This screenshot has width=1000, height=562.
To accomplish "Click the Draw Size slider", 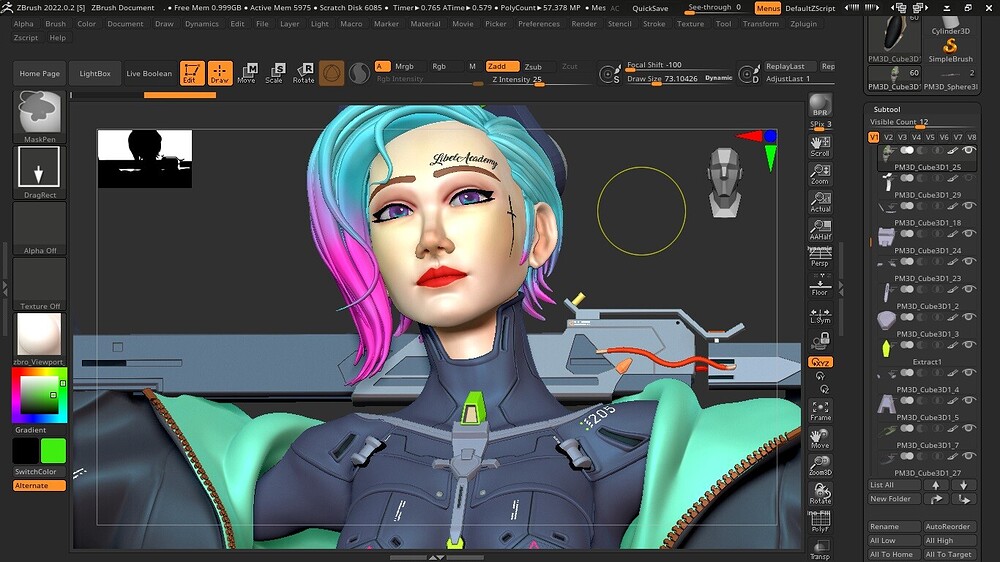I will 679,78.
